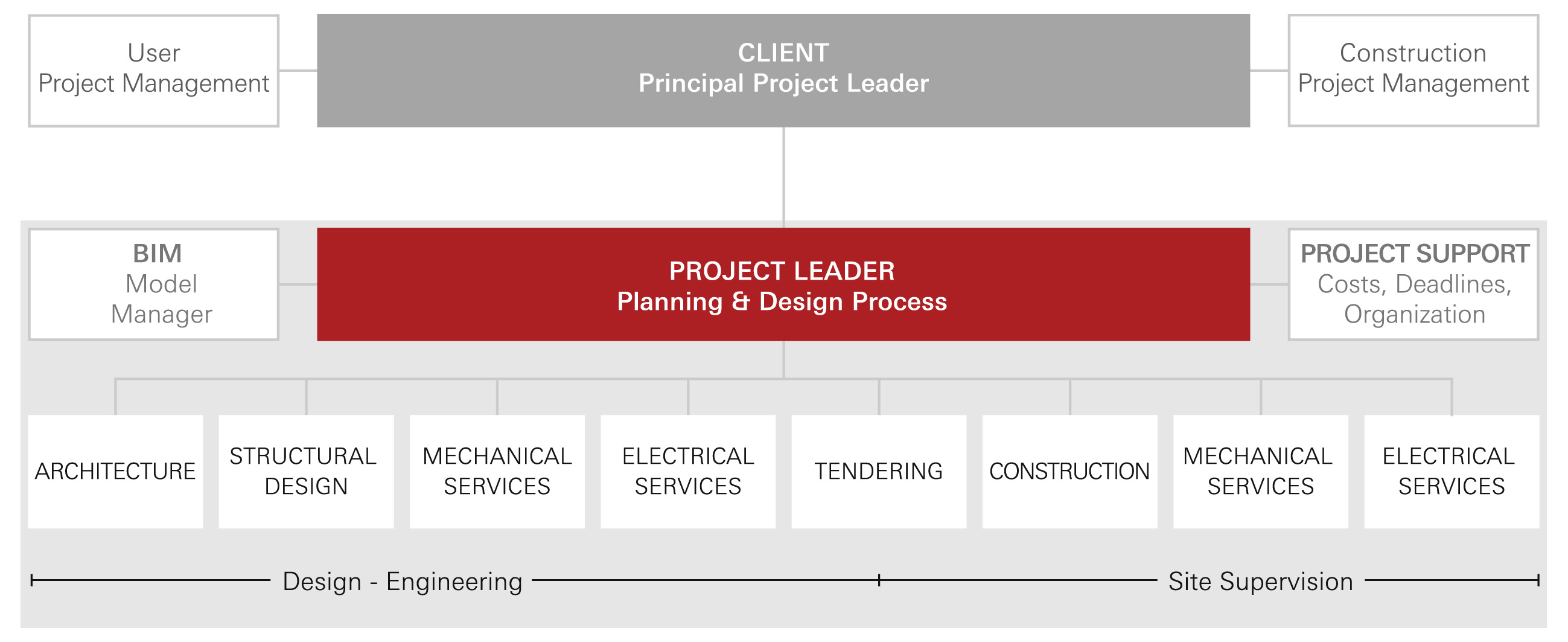Open the PROJECT SUPPORT box
1568x642 pixels.
tap(1413, 284)
